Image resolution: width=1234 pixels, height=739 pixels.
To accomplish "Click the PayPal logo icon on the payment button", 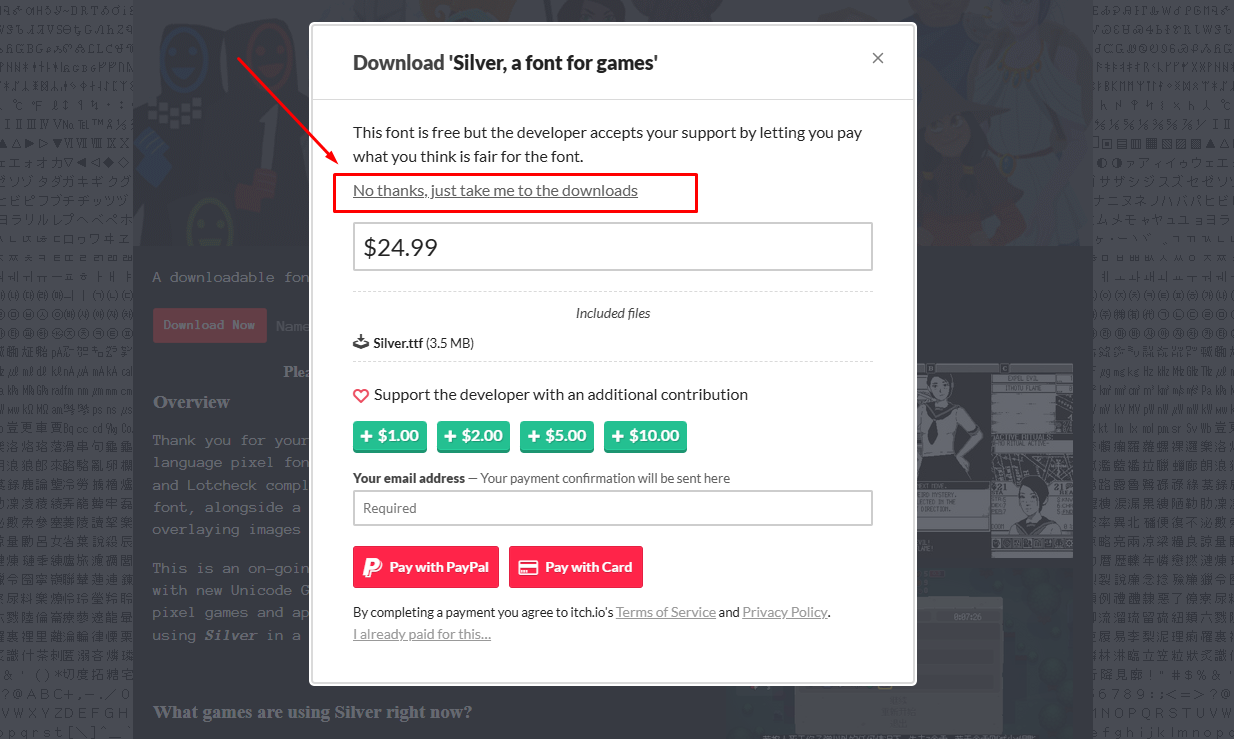I will [374, 567].
